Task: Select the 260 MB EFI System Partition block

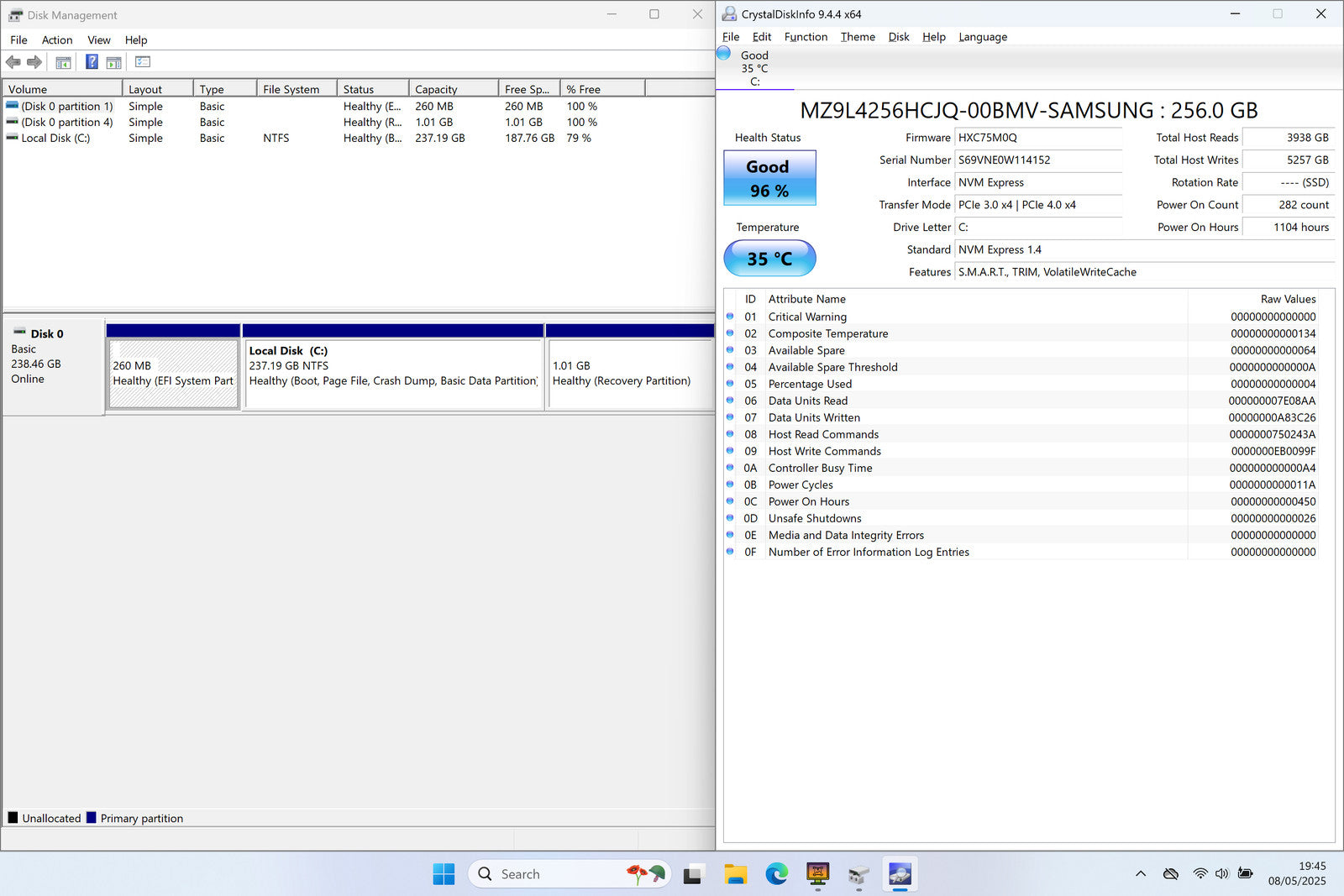Action: (173, 374)
